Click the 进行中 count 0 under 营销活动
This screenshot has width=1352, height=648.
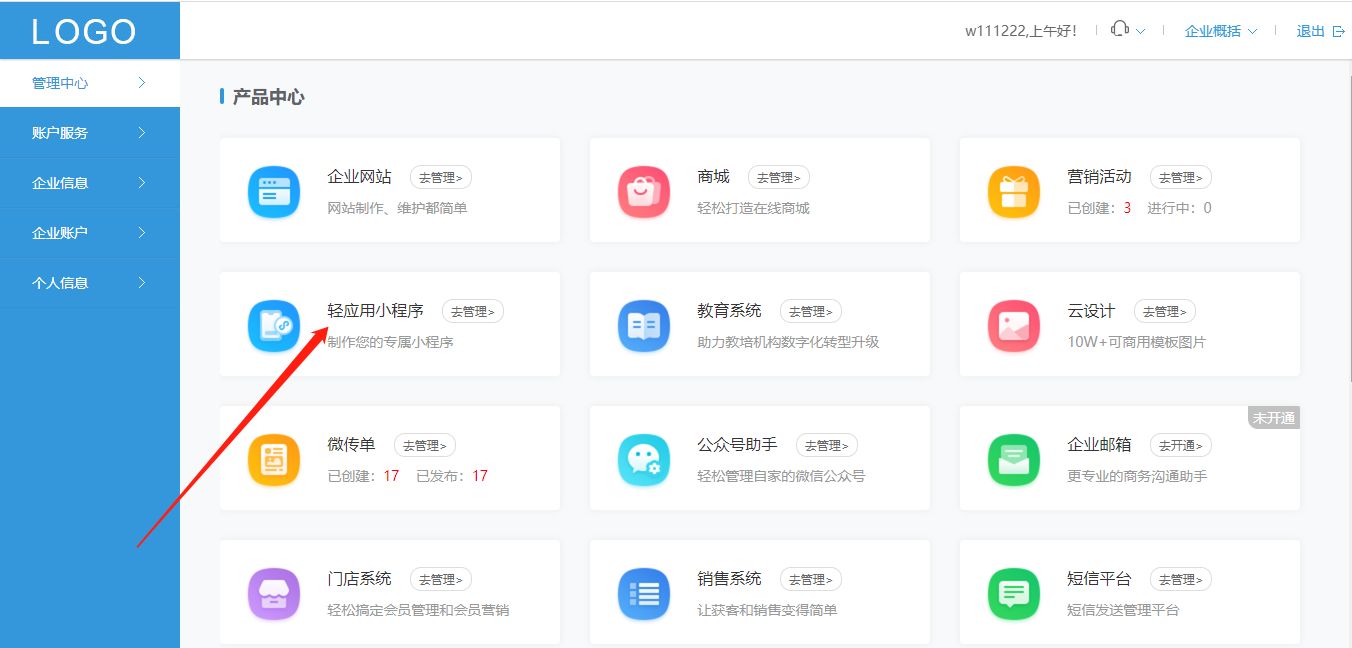click(1207, 208)
